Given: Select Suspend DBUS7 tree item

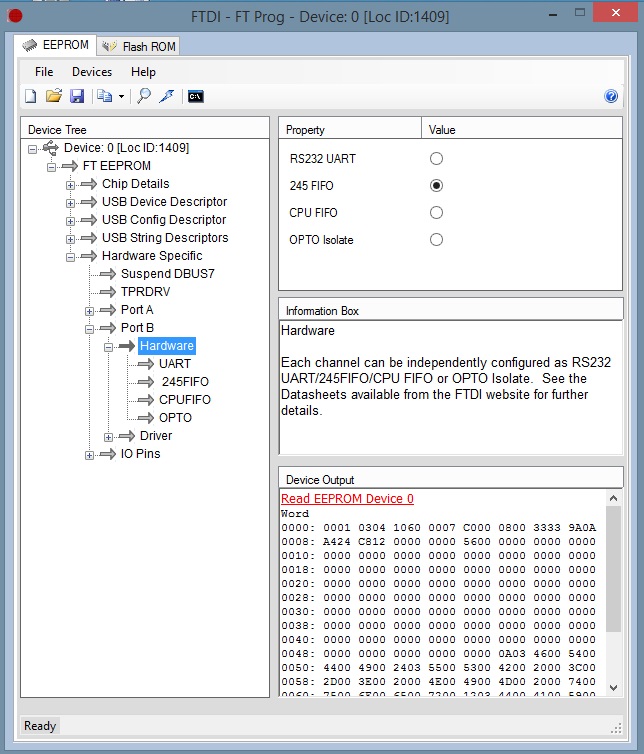Looking at the screenshot, I should [x=168, y=274].
